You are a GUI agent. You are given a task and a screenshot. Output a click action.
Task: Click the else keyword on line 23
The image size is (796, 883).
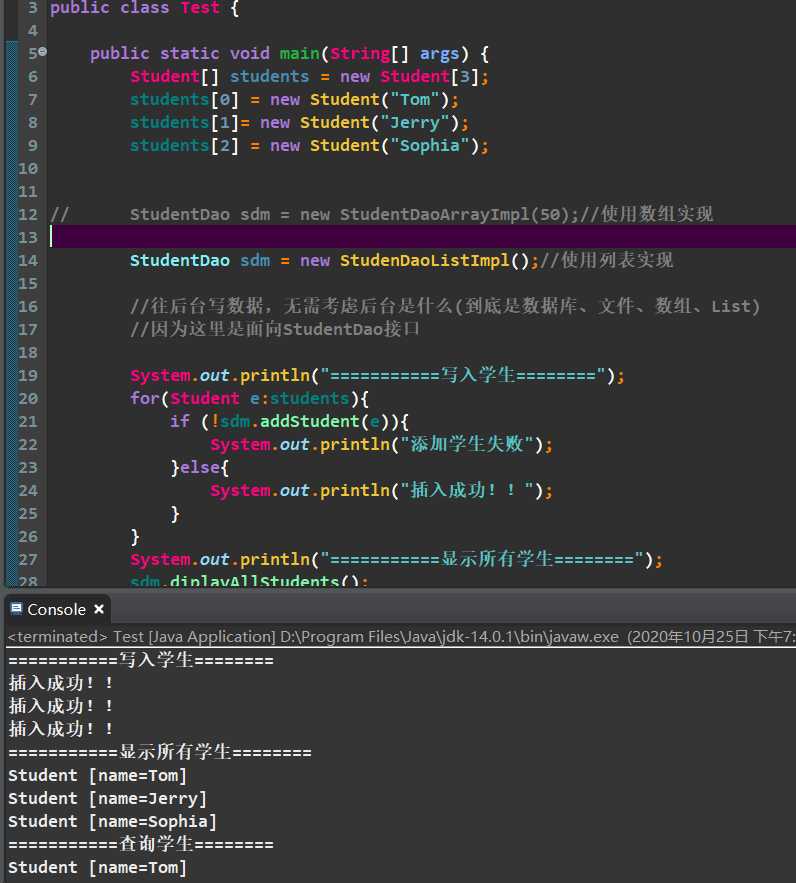tap(200, 467)
